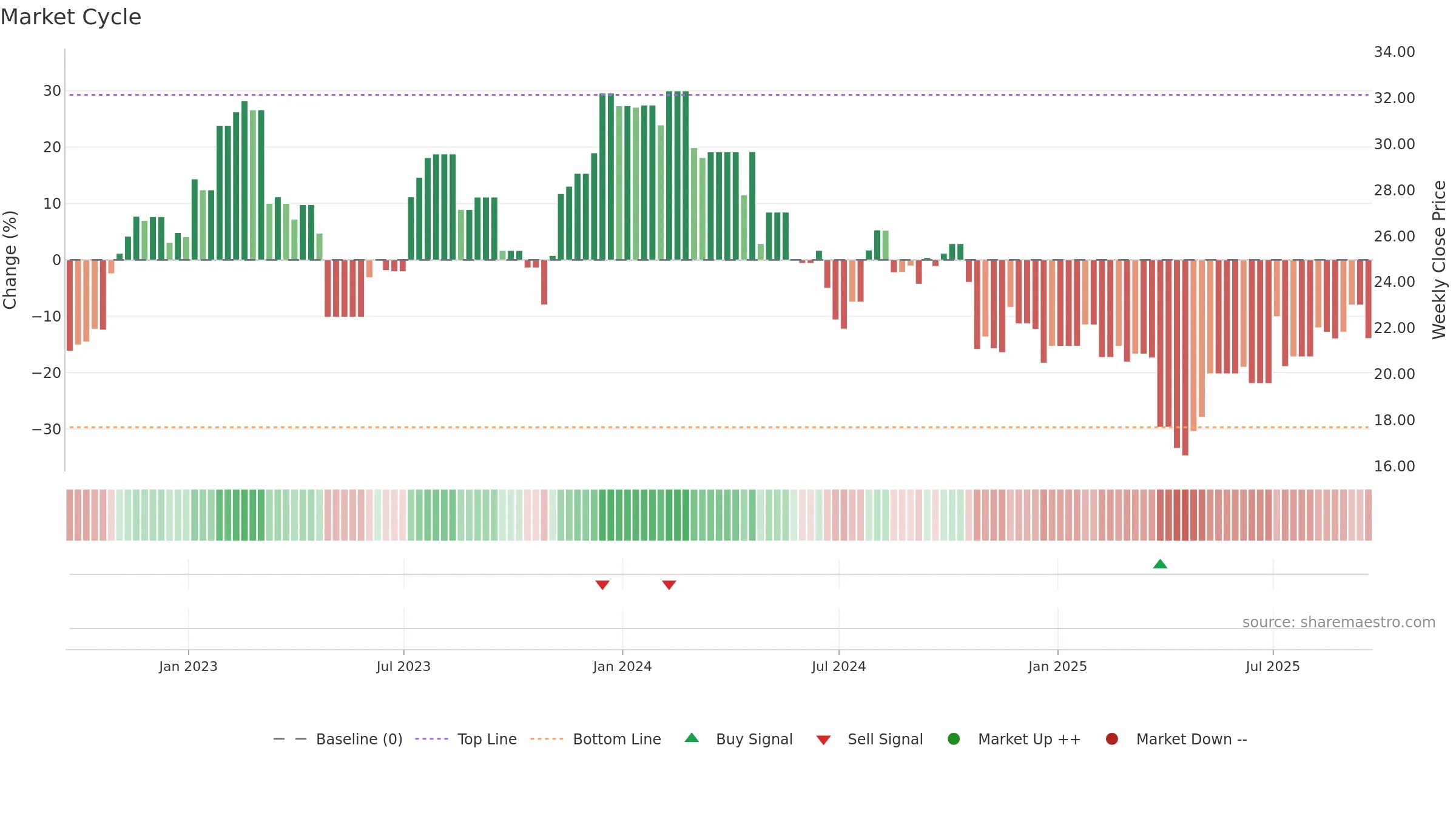Image resolution: width=1456 pixels, height=819 pixels.
Task: Click the green Market Up legend circle
Action: [954, 739]
